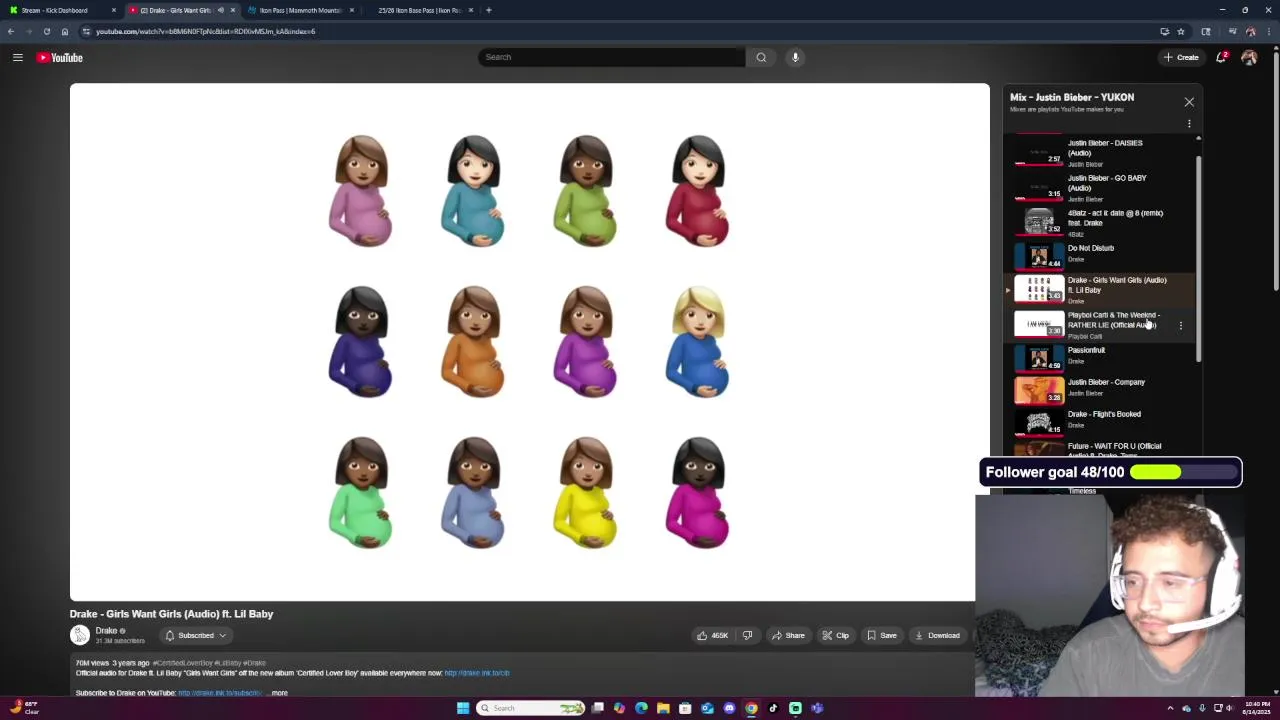Download the video
The image size is (1280, 720).
tap(937, 635)
